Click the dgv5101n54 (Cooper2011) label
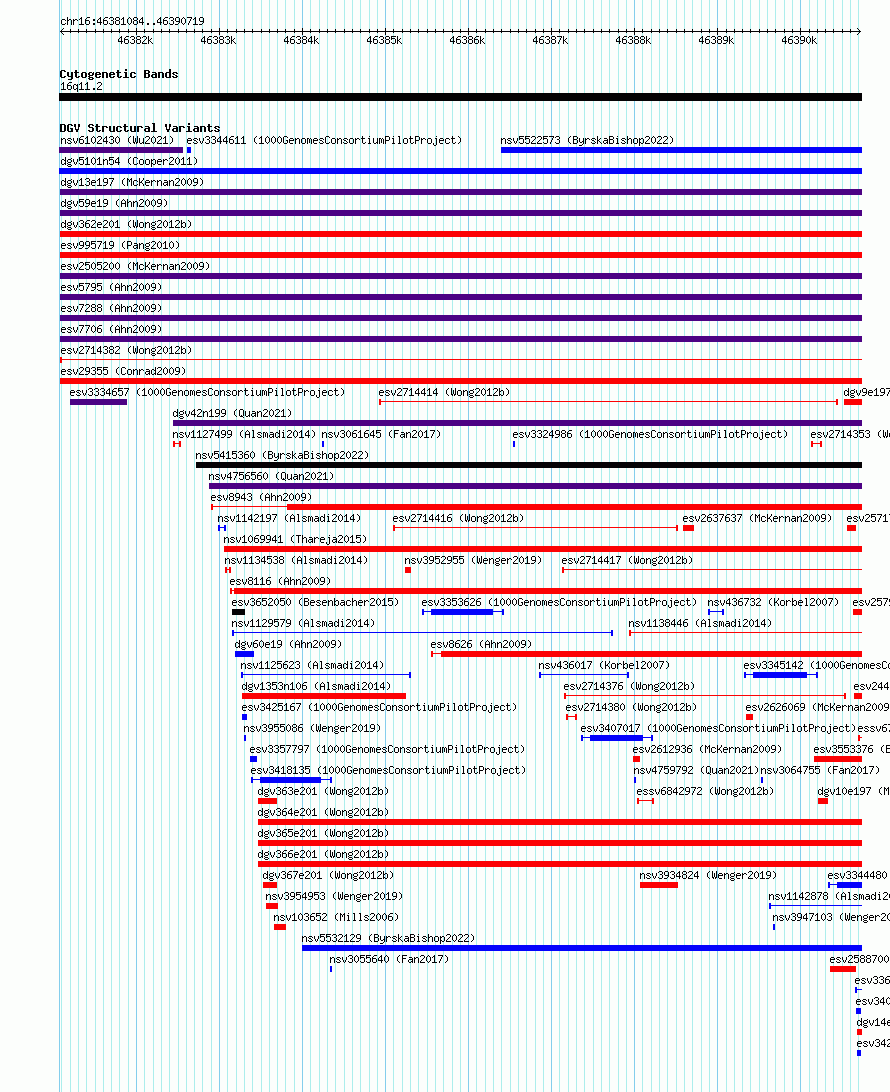 (x=129, y=161)
